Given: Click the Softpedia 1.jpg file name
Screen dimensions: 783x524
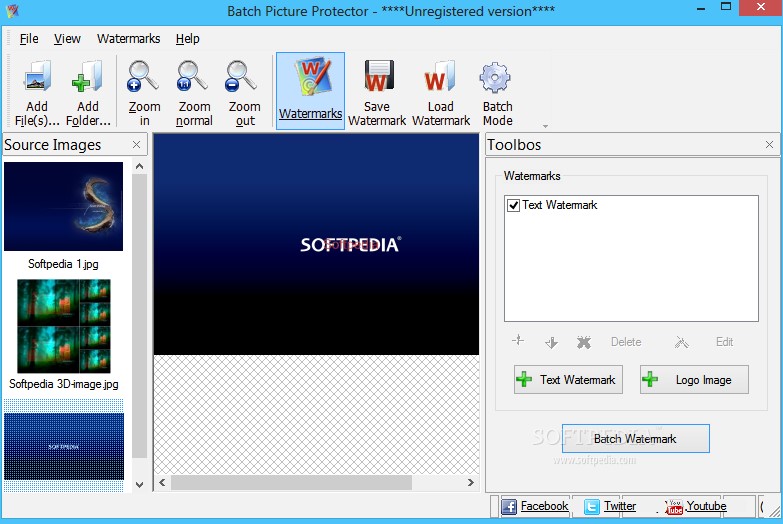Looking at the screenshot, I should [x=63, y=264].
